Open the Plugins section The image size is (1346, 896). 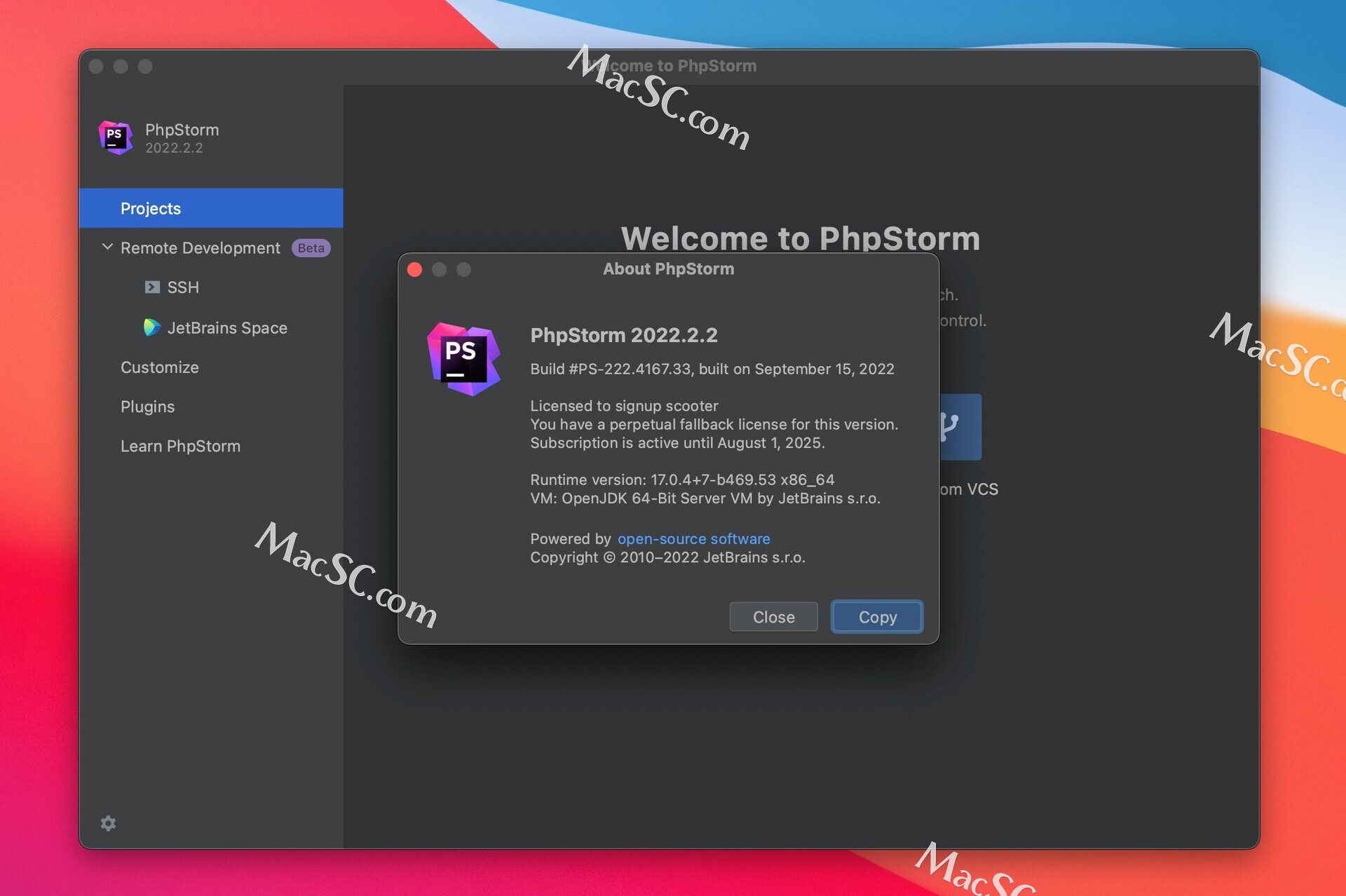coord(147,407)
